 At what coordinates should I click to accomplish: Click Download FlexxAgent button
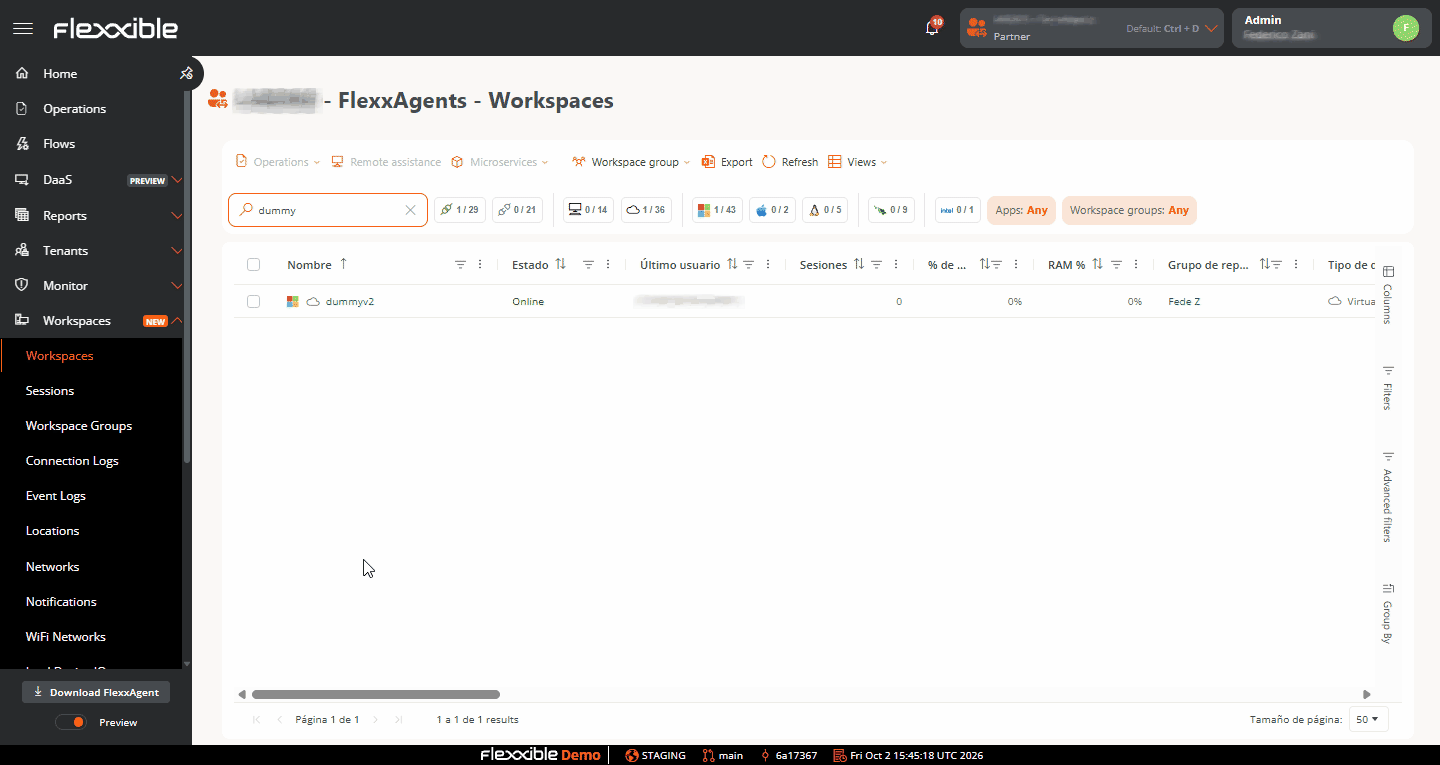(x=96, y=692)
